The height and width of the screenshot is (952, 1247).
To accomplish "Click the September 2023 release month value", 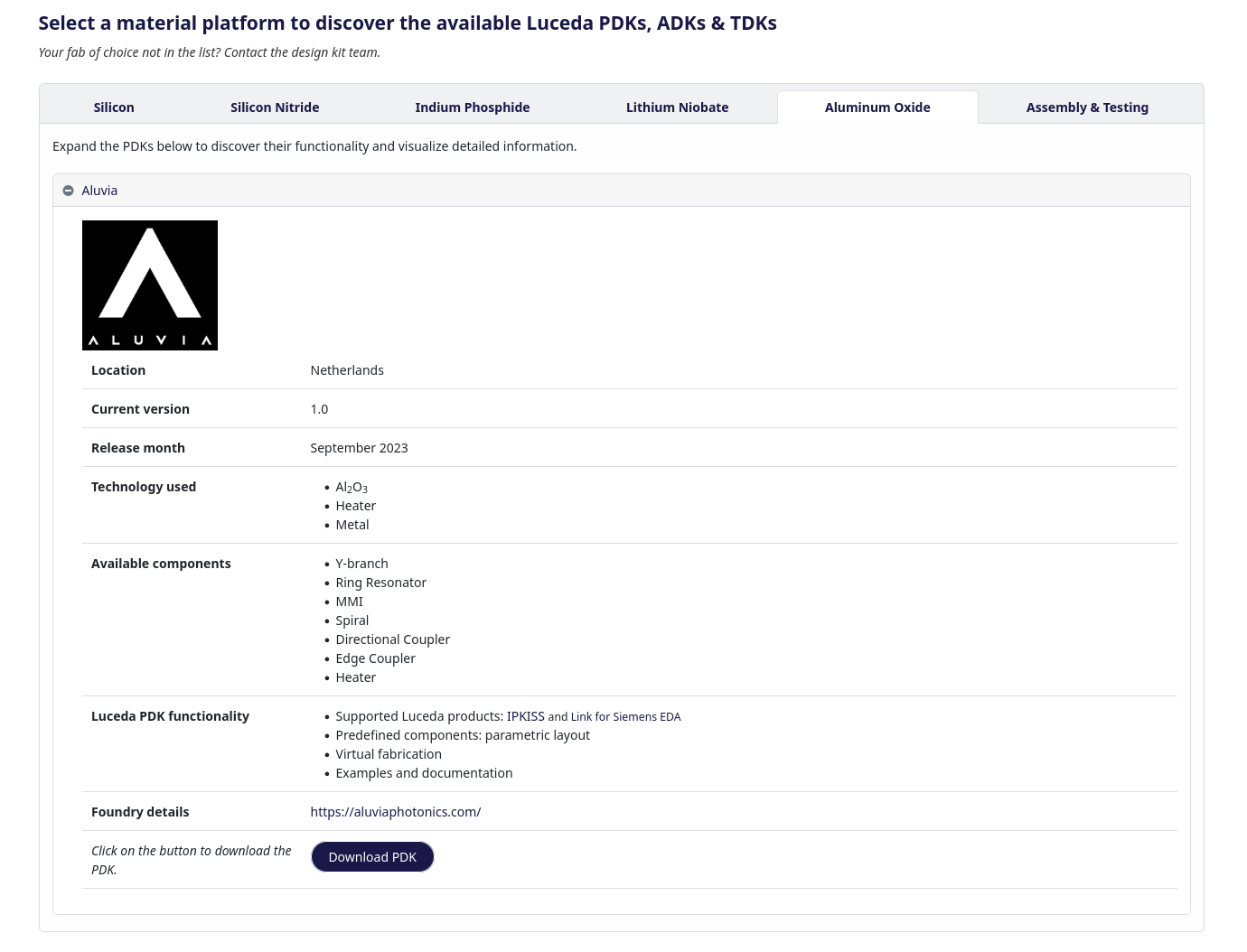I will [x=359, y=448].
